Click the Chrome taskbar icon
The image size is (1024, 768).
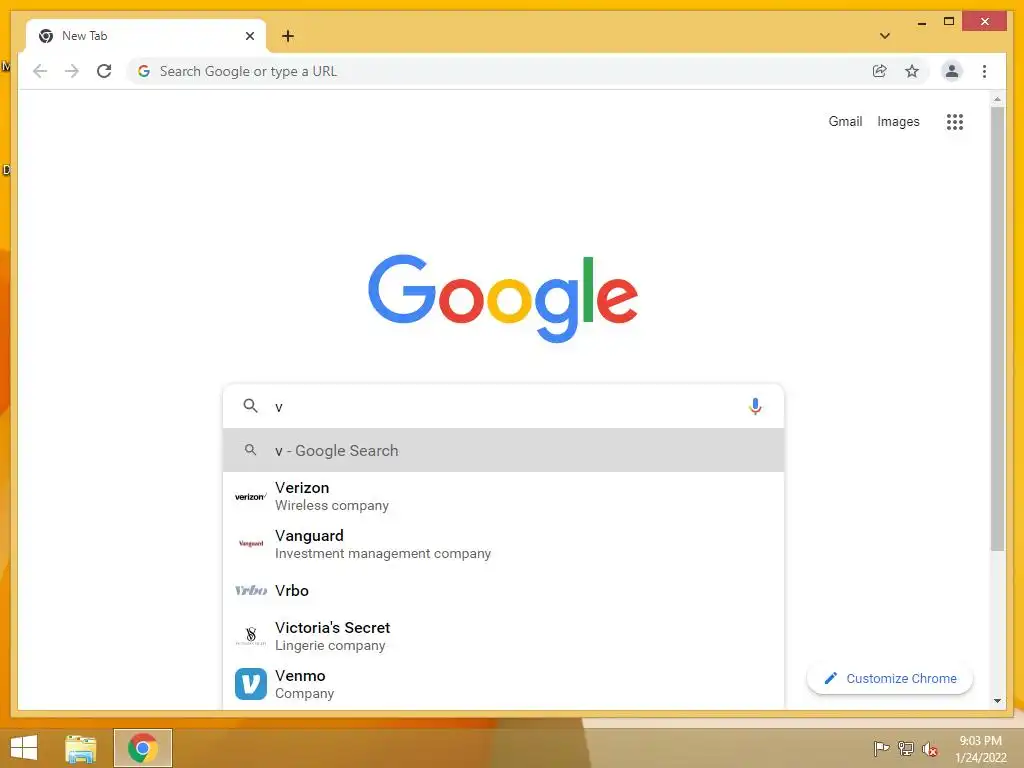(143, 748)
